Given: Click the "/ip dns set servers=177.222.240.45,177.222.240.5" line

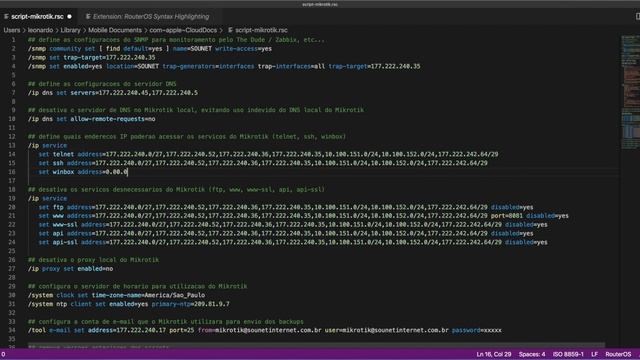Looking at the screenshot, I should point(113,93).
